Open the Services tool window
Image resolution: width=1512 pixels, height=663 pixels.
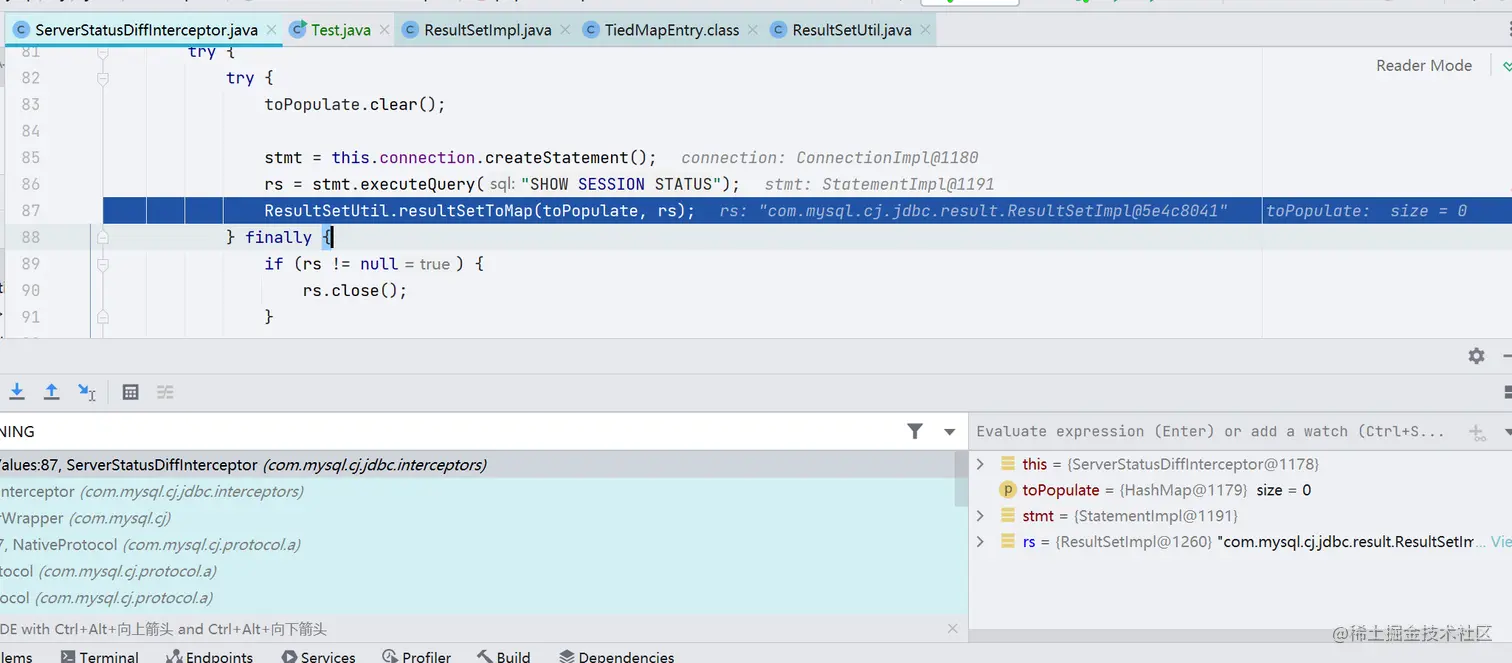click(318, 656)
